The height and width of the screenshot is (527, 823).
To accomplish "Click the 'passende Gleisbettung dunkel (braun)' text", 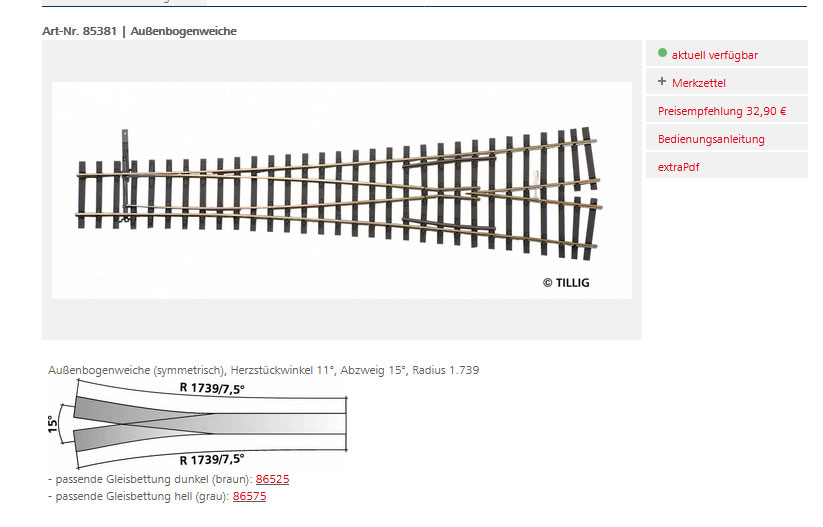I will click(150, 480).
